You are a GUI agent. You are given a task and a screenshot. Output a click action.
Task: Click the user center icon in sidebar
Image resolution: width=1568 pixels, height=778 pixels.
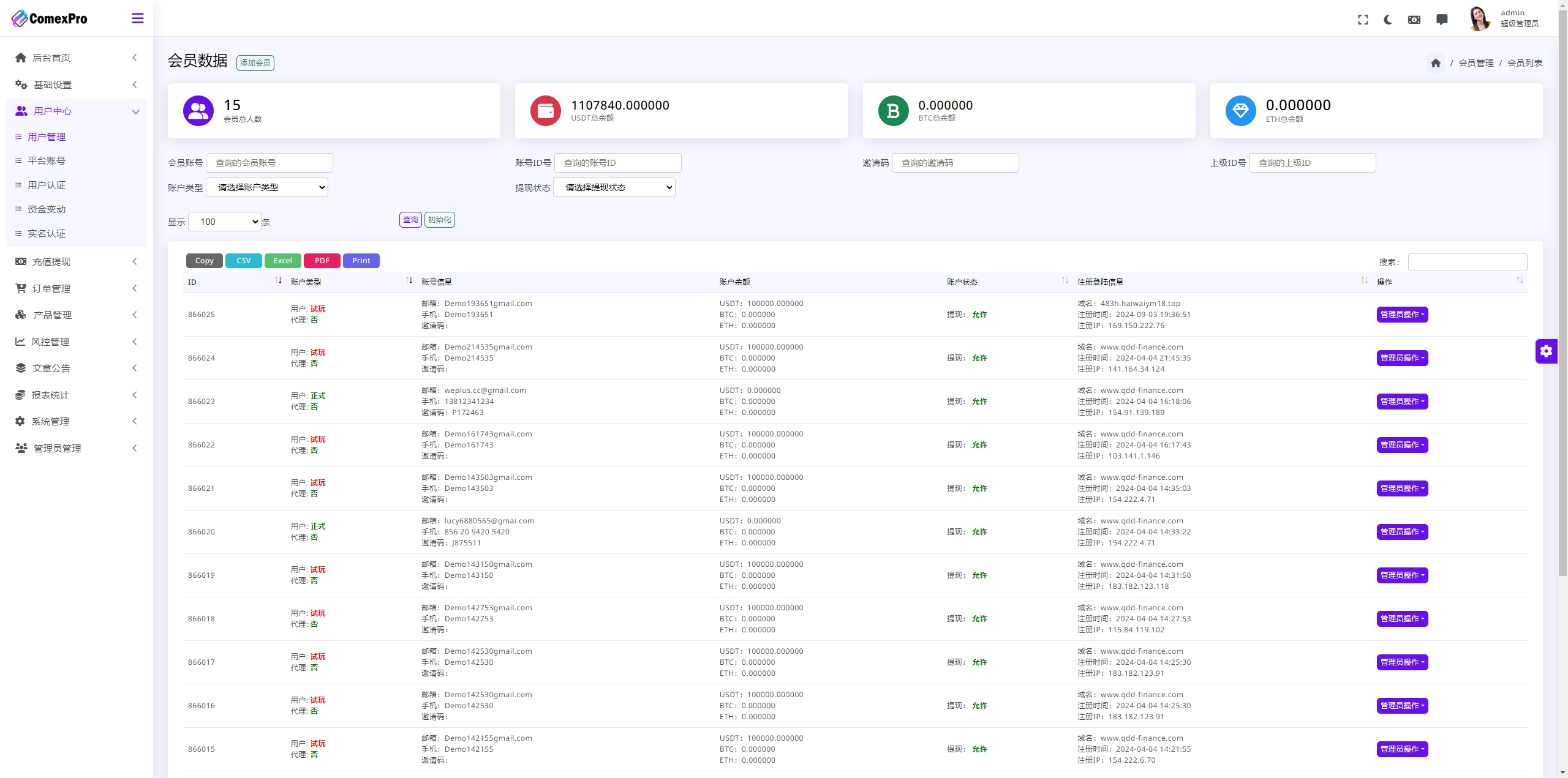point(21,110)
